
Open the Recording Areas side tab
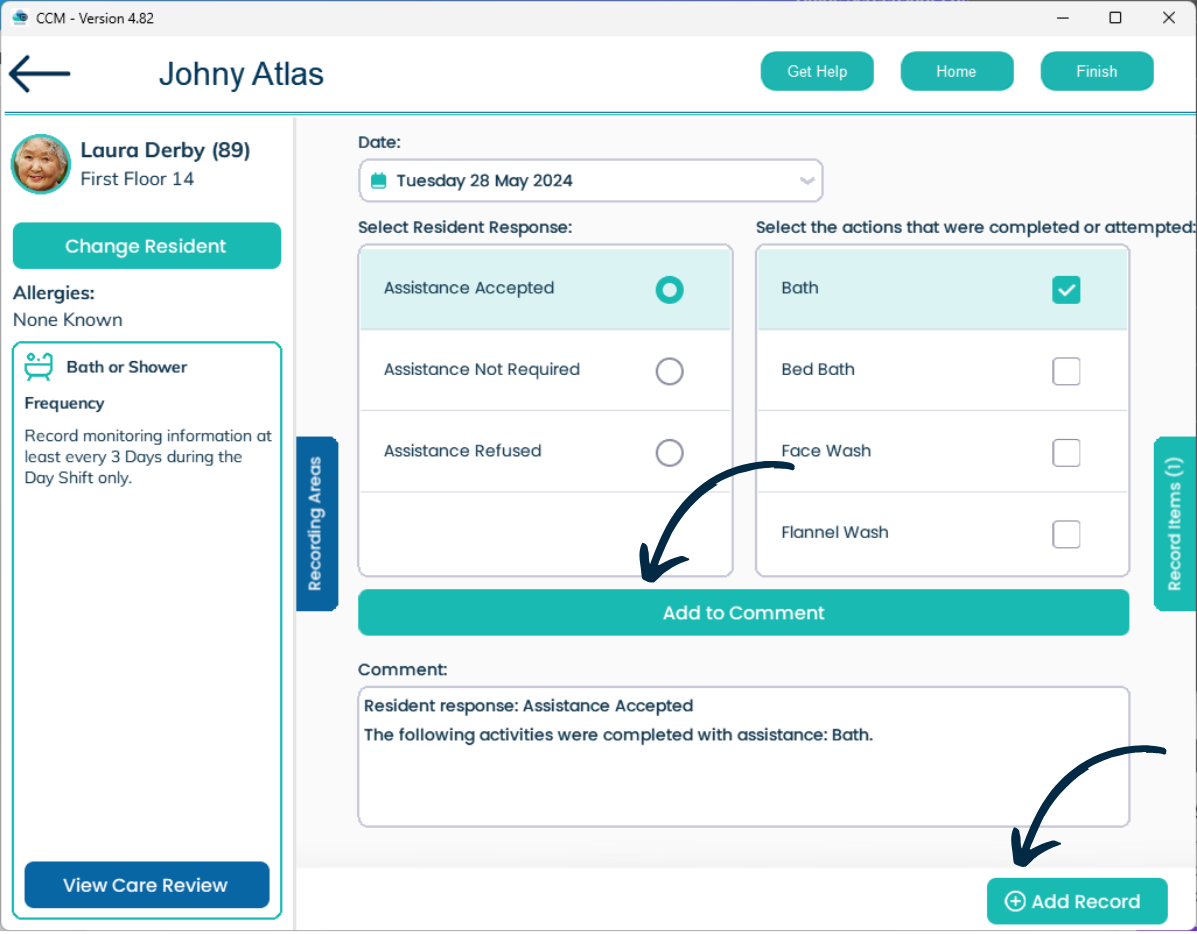317,525
